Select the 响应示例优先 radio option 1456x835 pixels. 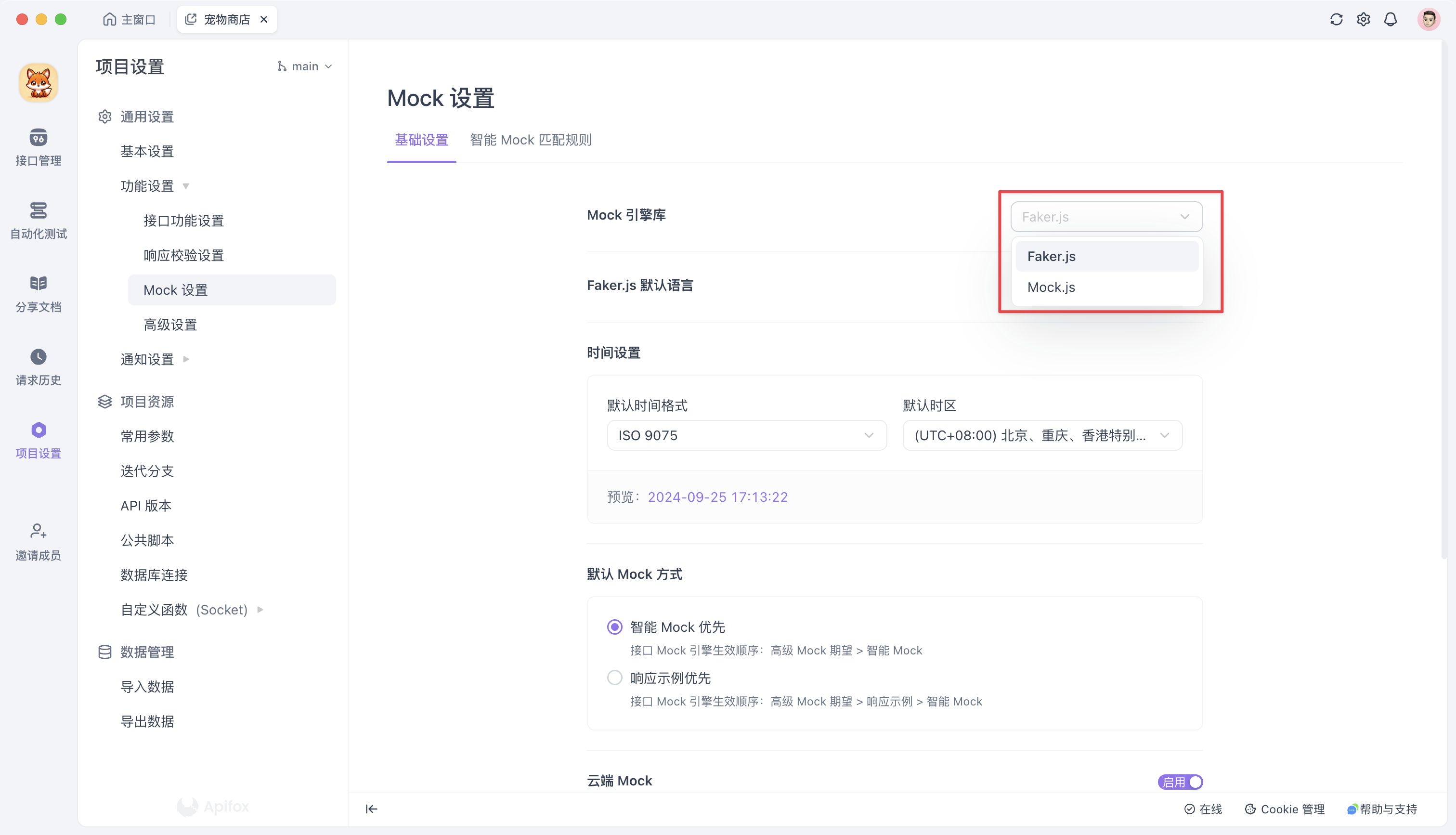coord(614,677)
